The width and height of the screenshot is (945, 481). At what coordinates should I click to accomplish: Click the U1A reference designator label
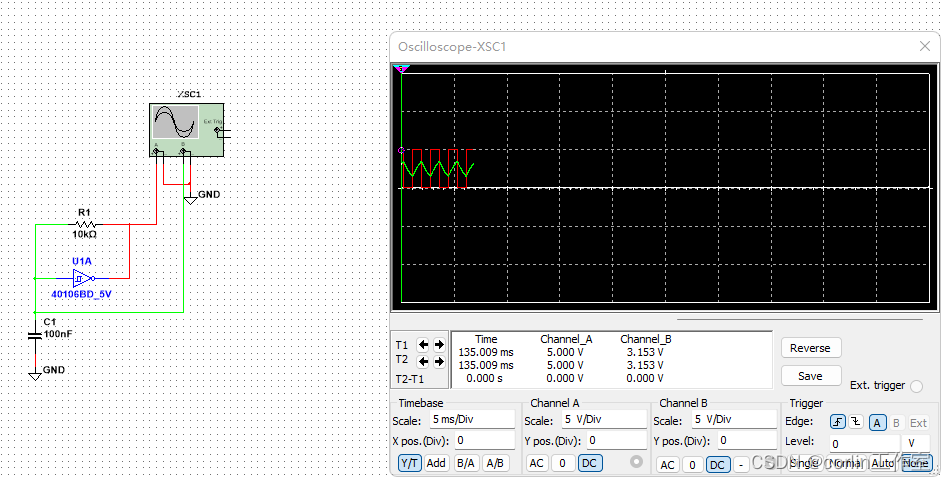(x=82, y=261)
